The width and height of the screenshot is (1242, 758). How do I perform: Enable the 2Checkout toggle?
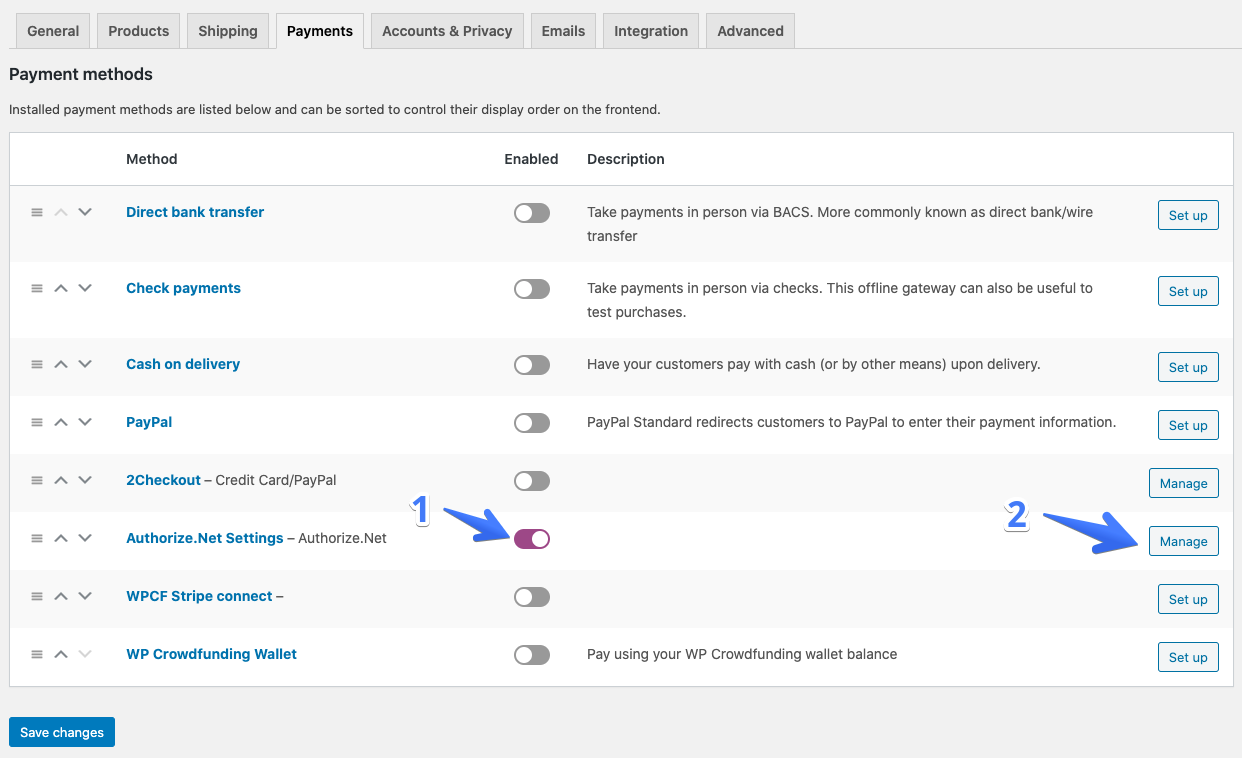[x=532, y=481]
